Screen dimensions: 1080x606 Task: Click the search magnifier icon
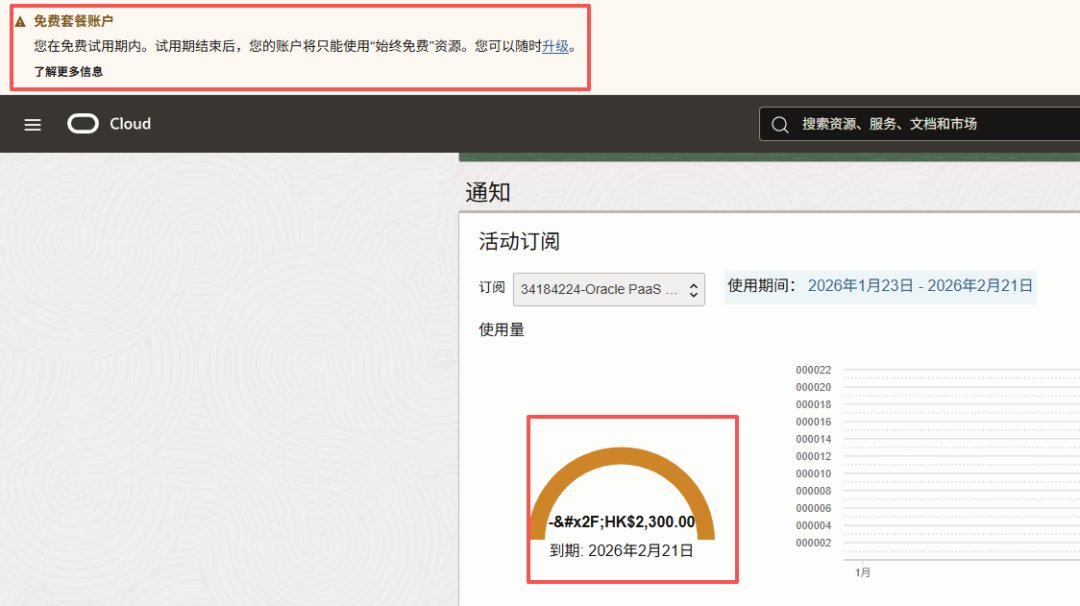[x=780, y=125]
